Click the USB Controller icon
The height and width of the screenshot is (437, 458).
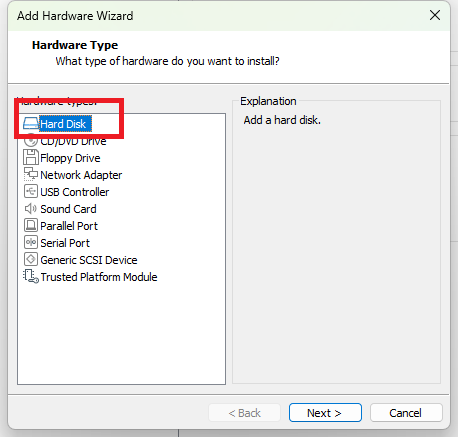point(31,191)
